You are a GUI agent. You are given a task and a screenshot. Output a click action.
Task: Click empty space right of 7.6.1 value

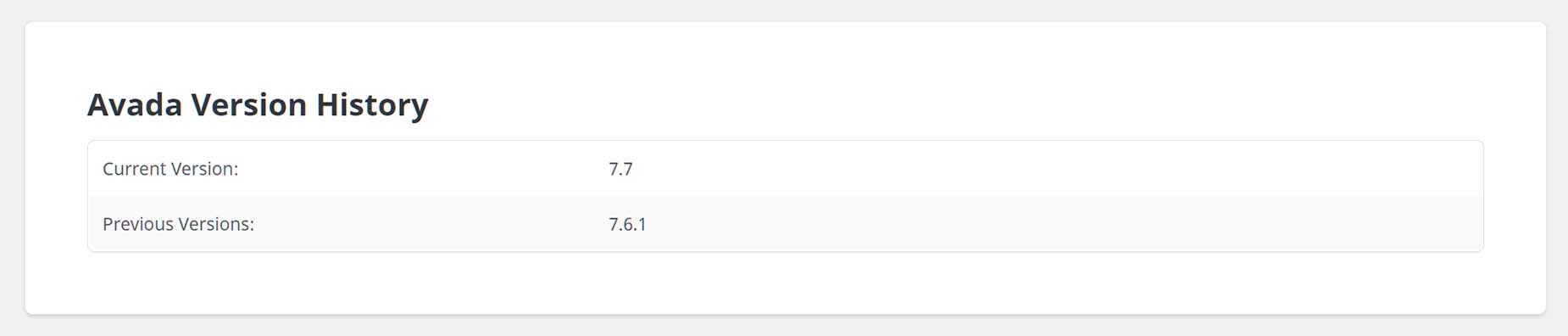point(1059,224)
